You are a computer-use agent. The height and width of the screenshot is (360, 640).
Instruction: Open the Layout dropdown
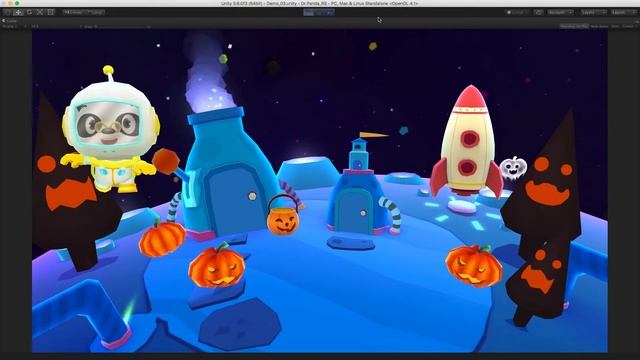[623, 12]
